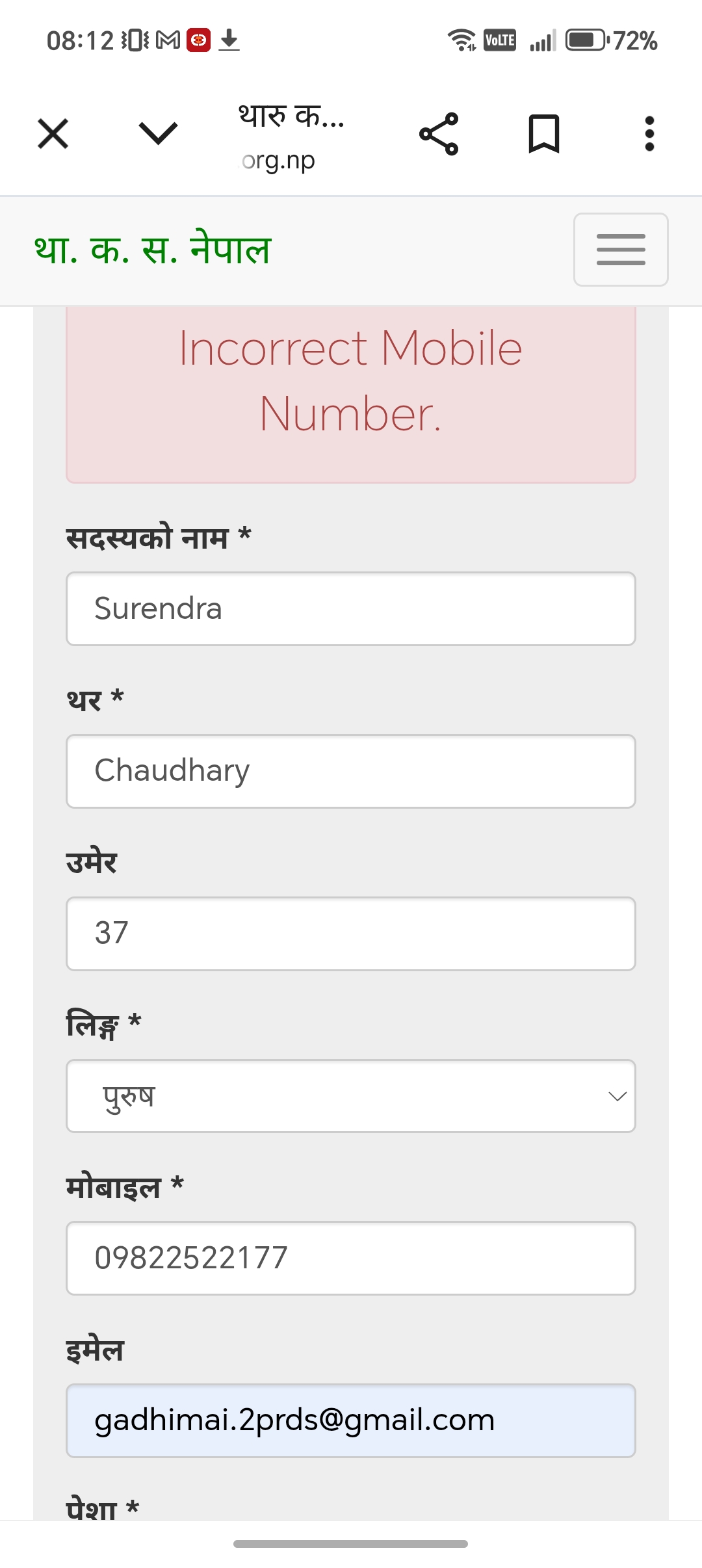The image size is (702, 1568).
Task: Tap the downward chevron to minimize tab
Action: pyautogui.click(x=158, y=134)
